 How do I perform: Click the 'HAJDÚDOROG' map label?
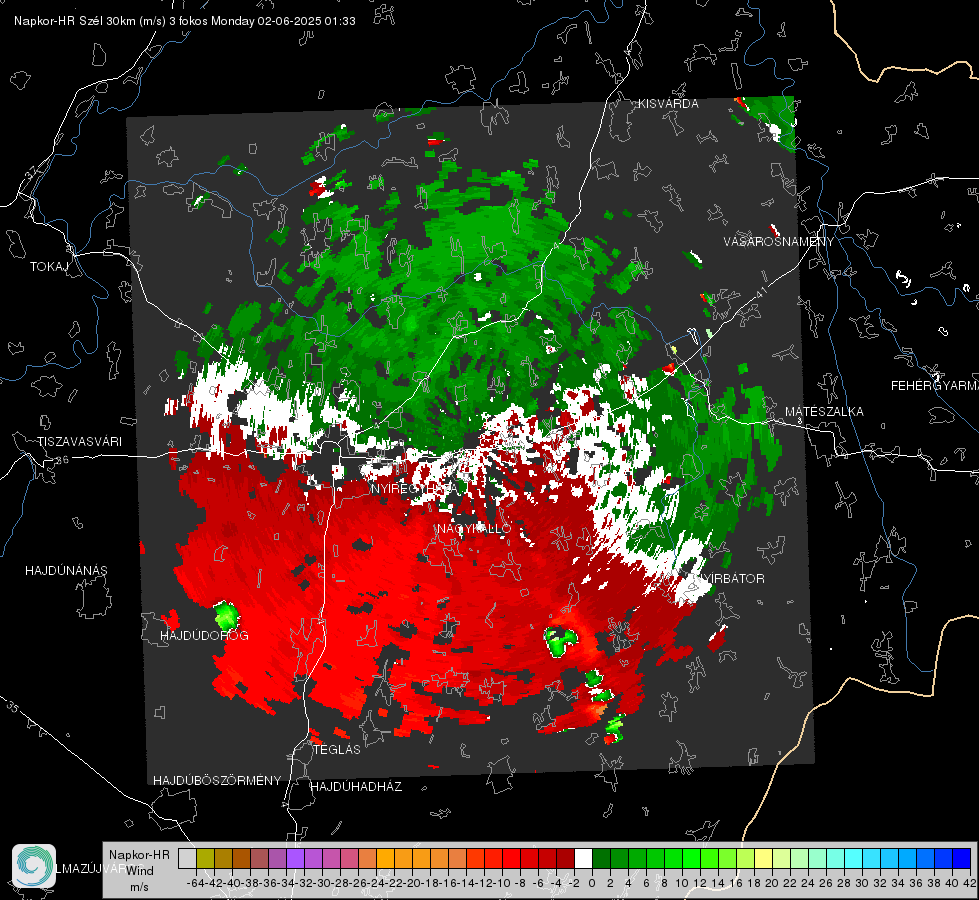tap(204, 636)
